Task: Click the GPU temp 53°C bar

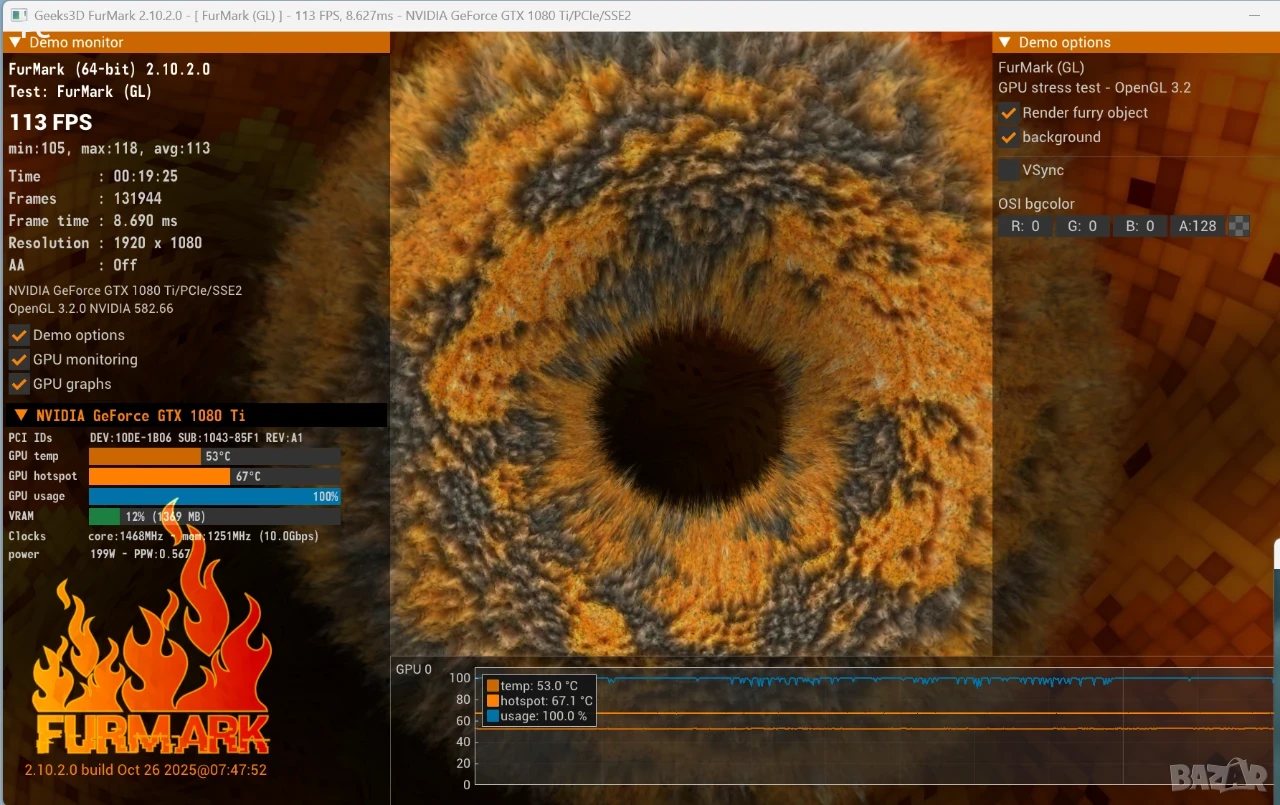Action: [x=214, y=456]
